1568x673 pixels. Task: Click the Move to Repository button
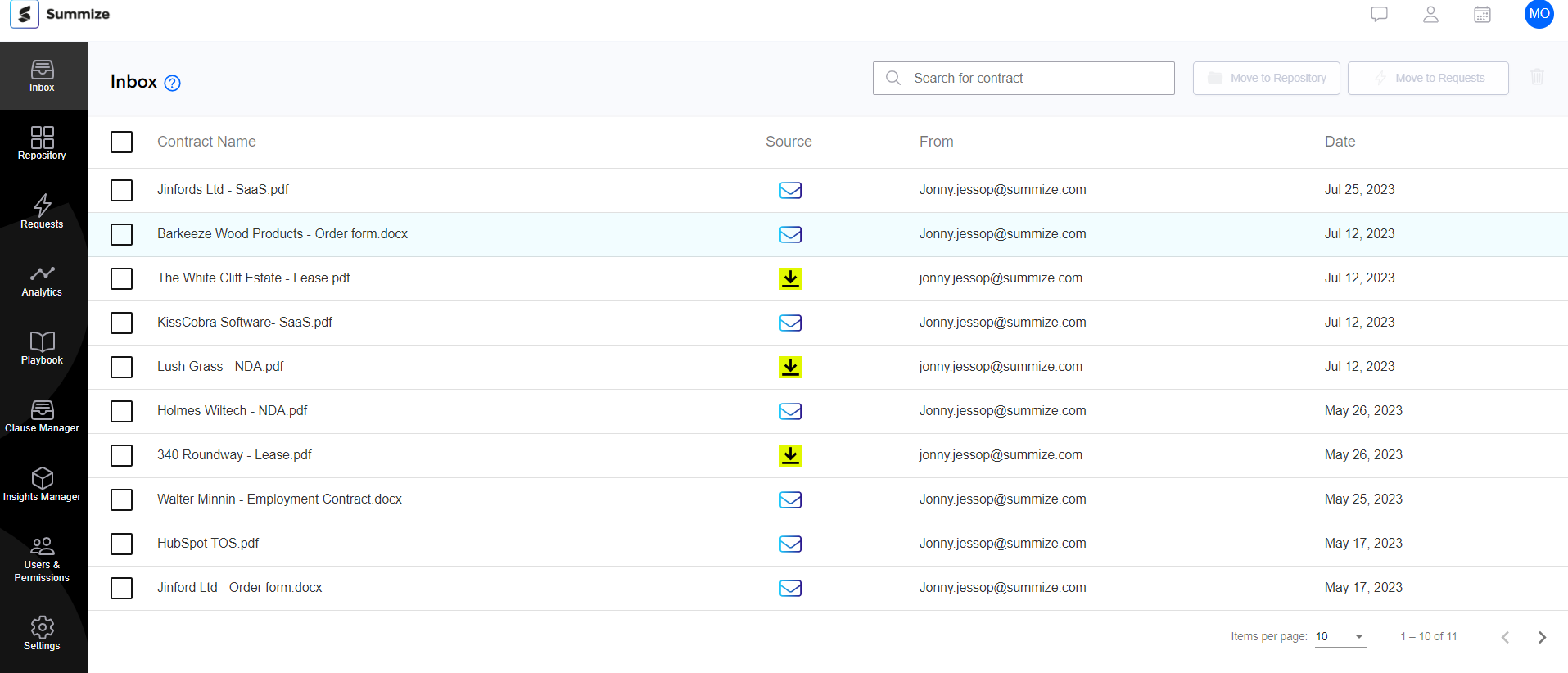point(1266,78)
